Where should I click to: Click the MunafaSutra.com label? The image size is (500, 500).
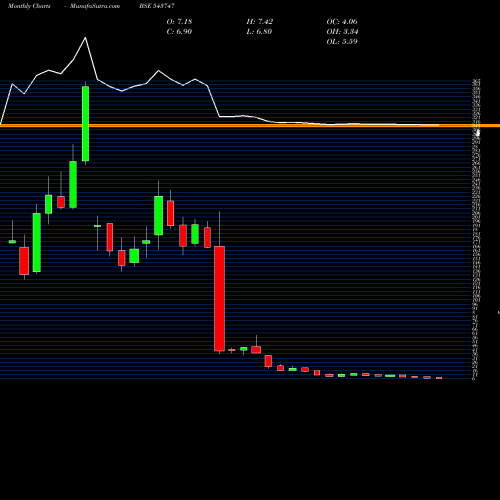[95, 6]
